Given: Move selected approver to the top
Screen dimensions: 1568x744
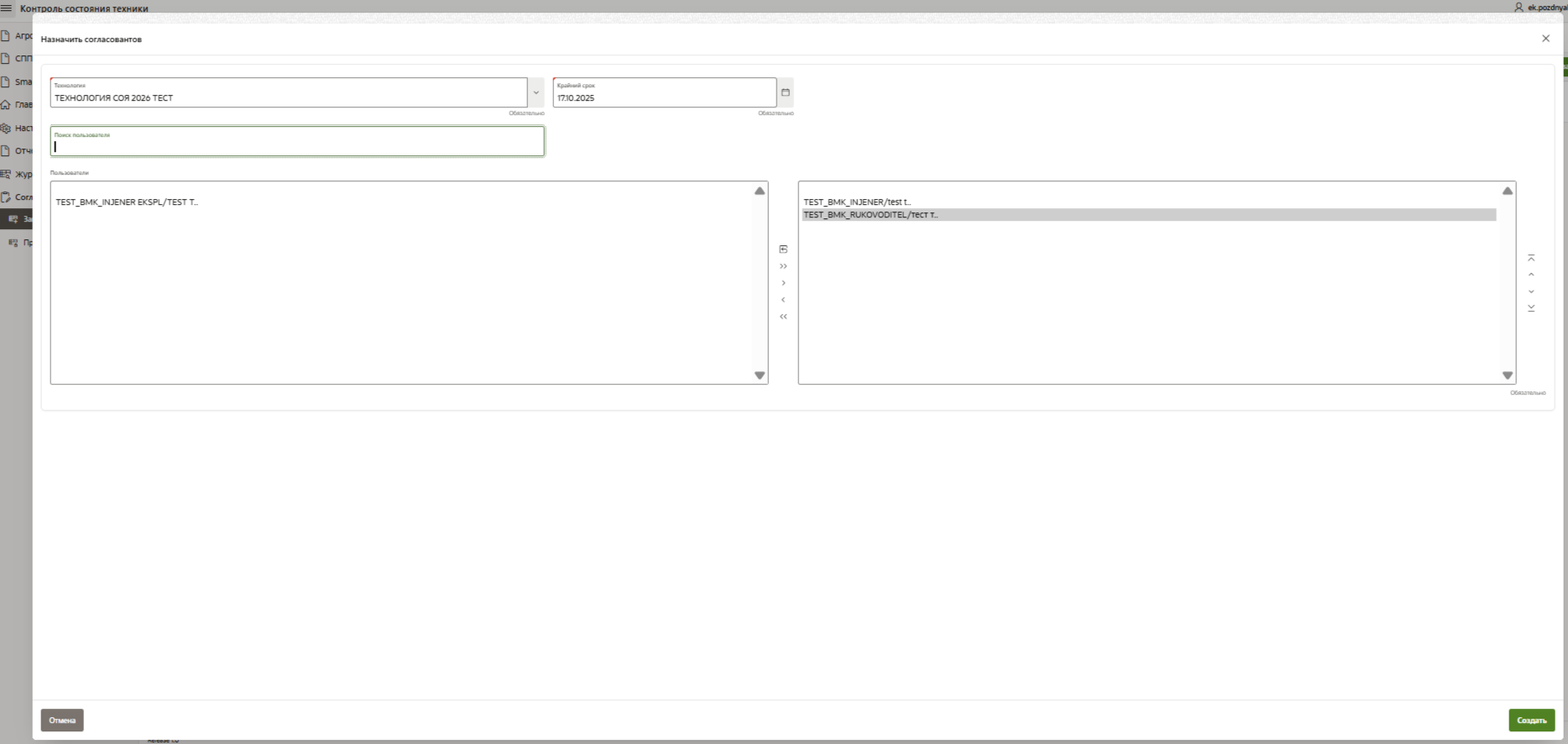Looking at the screenshot, I should (1531, 258).
